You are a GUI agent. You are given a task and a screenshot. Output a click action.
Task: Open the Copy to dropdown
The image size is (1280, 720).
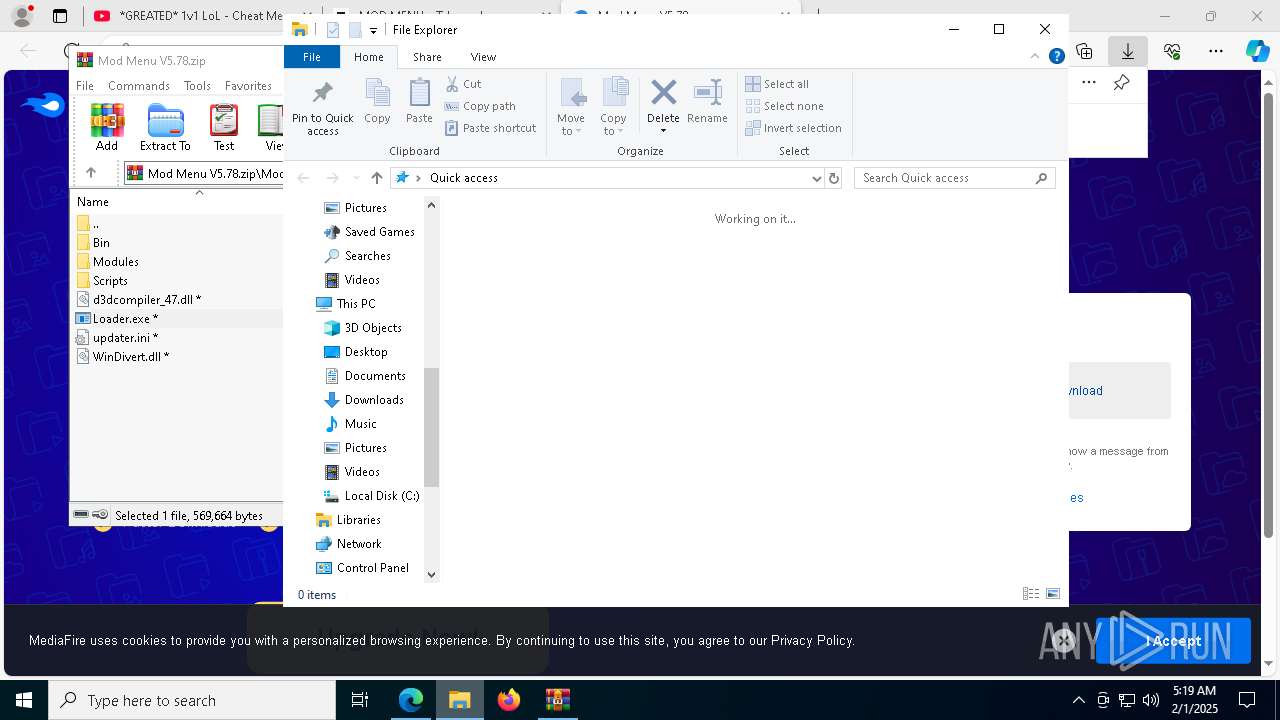(x=614, y=108)
